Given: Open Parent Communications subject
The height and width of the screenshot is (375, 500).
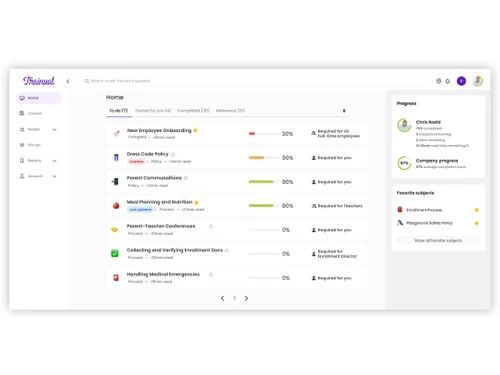Looking at the screenshot, I should coord(154,178).
